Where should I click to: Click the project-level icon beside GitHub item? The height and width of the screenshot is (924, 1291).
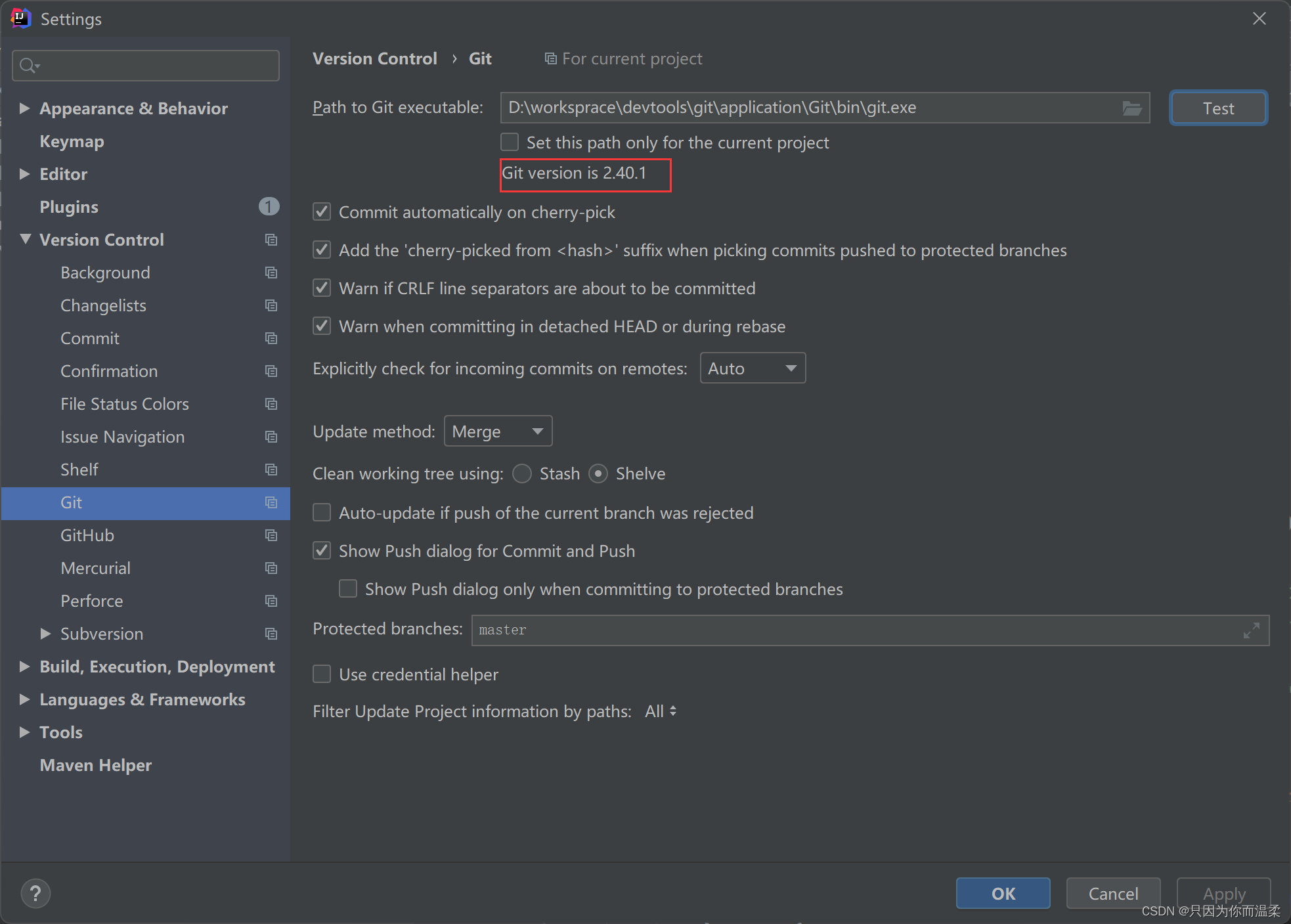271,535
